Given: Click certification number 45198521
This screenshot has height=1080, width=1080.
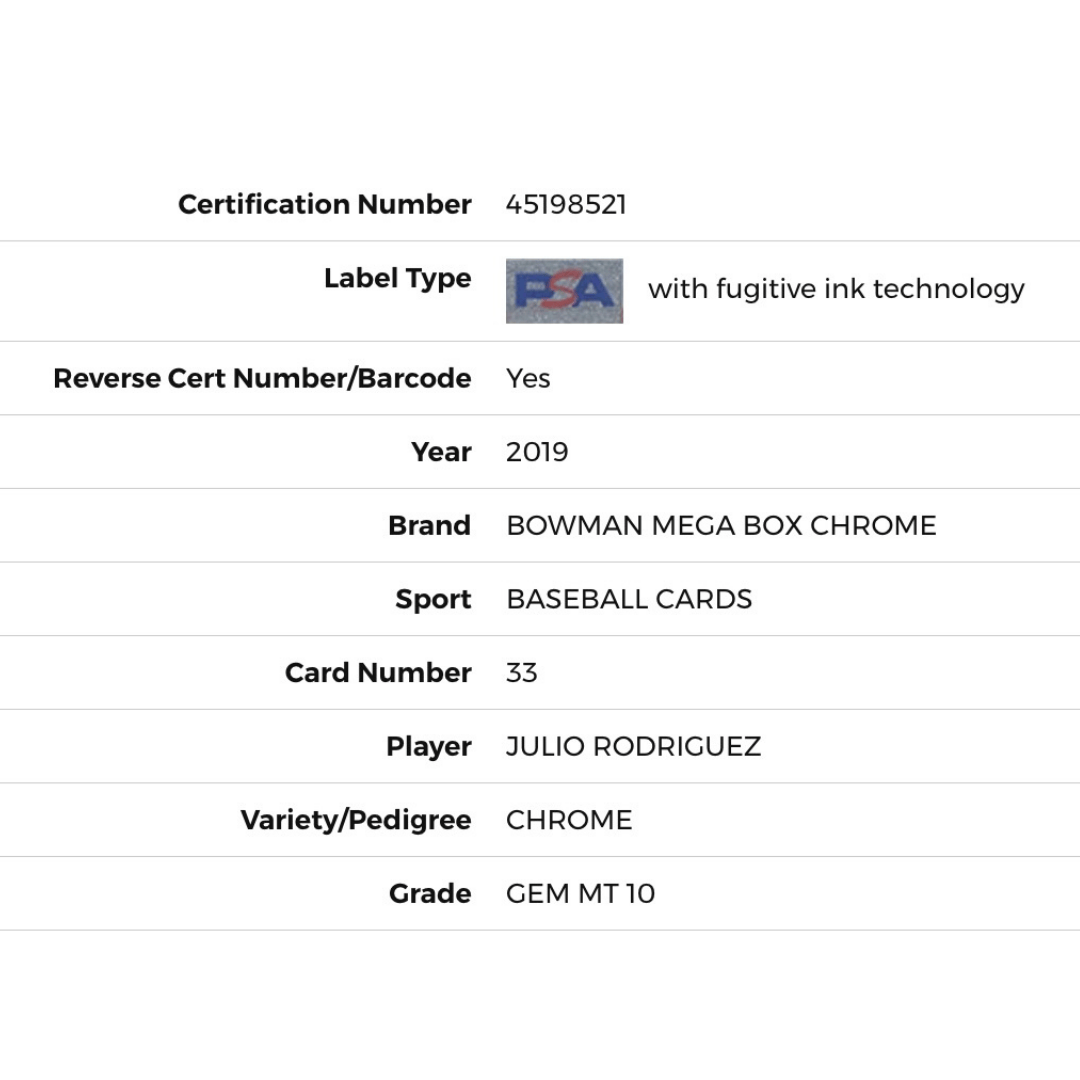Looking at the screenshot, I should tap(566, 205).
